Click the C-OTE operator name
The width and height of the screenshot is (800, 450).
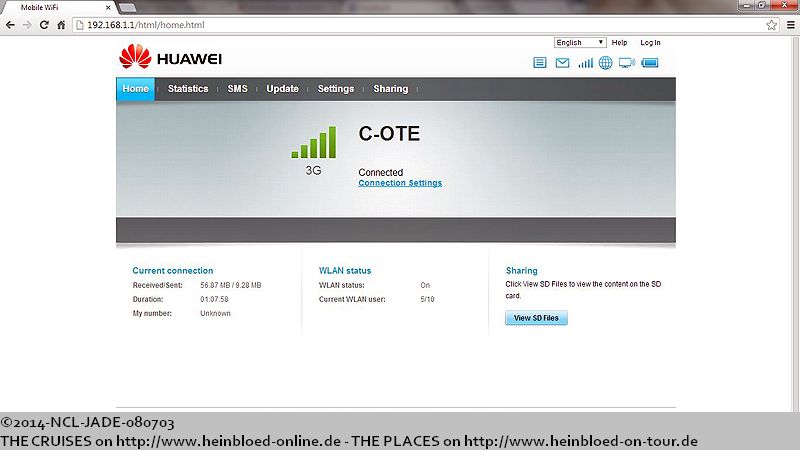389,134
